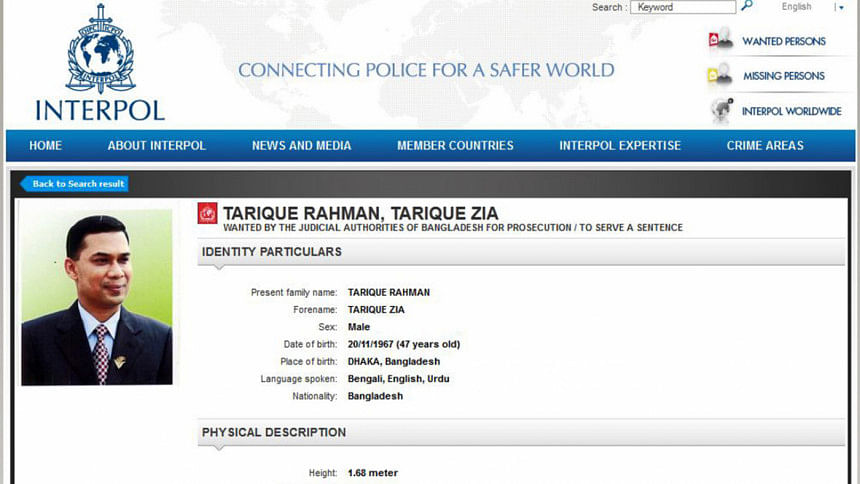This screenshot has width=860, height=484.
Task: Open the Home menu item
Action: pyautogui.click(x=45, y=146)
